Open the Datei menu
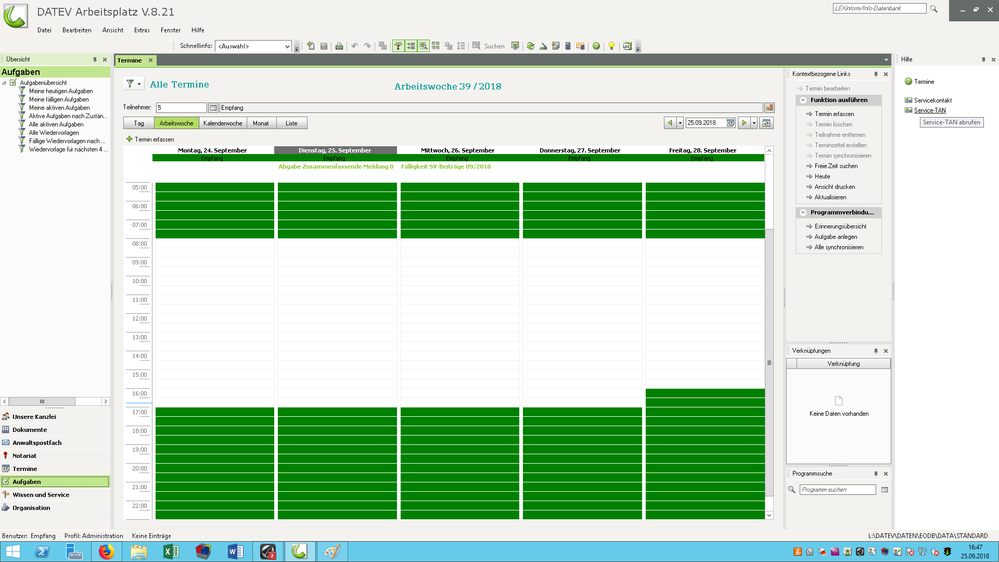The image size is (999, 562). 44,30
